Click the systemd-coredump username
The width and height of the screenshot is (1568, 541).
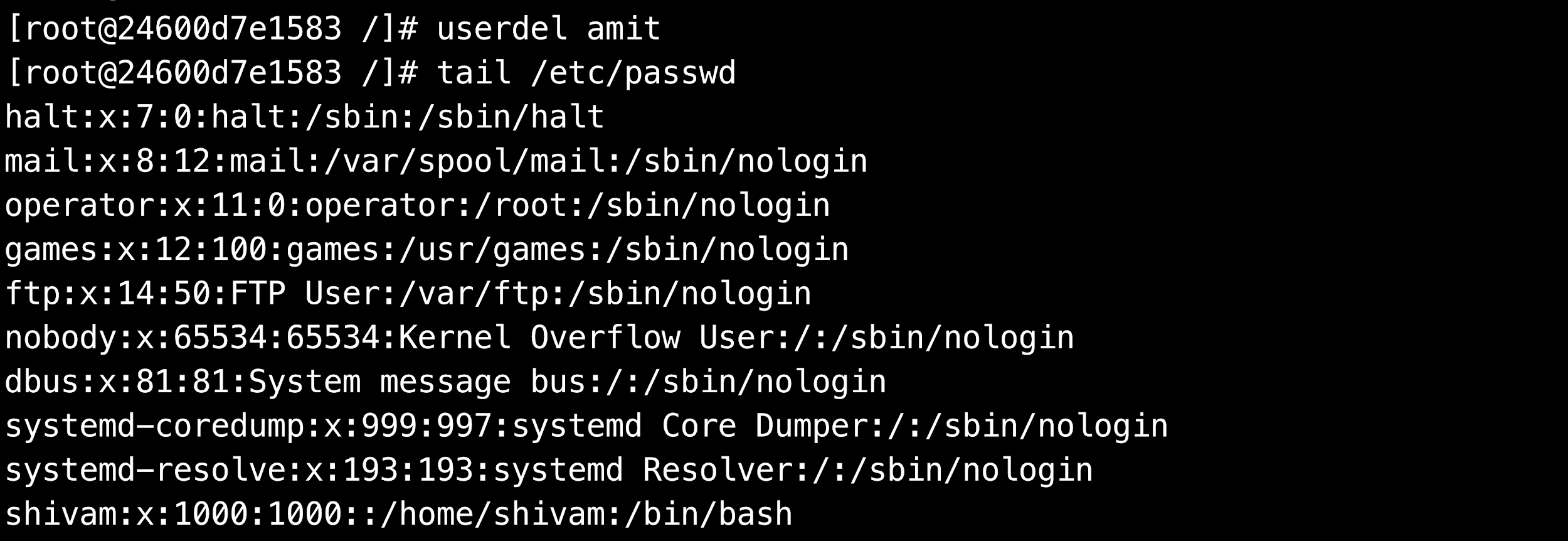(x=154, y=426)
